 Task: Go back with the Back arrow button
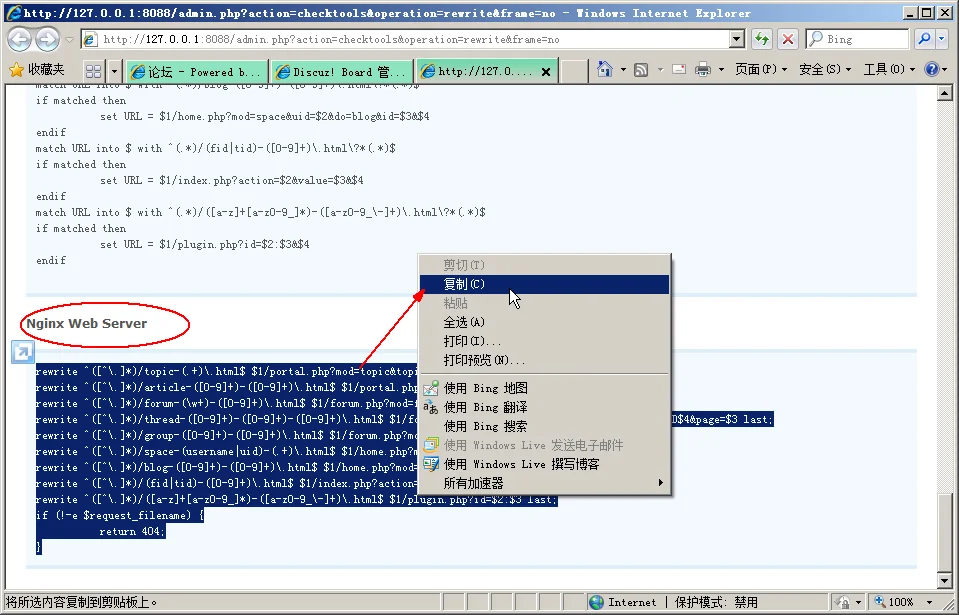point(20,40)
